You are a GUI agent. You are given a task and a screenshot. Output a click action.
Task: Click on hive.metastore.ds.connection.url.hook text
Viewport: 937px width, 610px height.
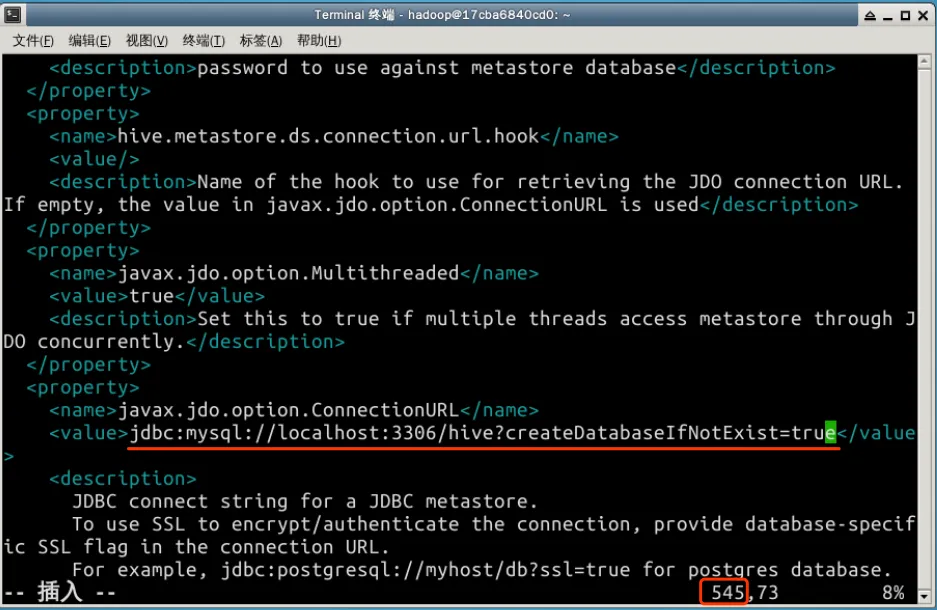click(328, 137)
